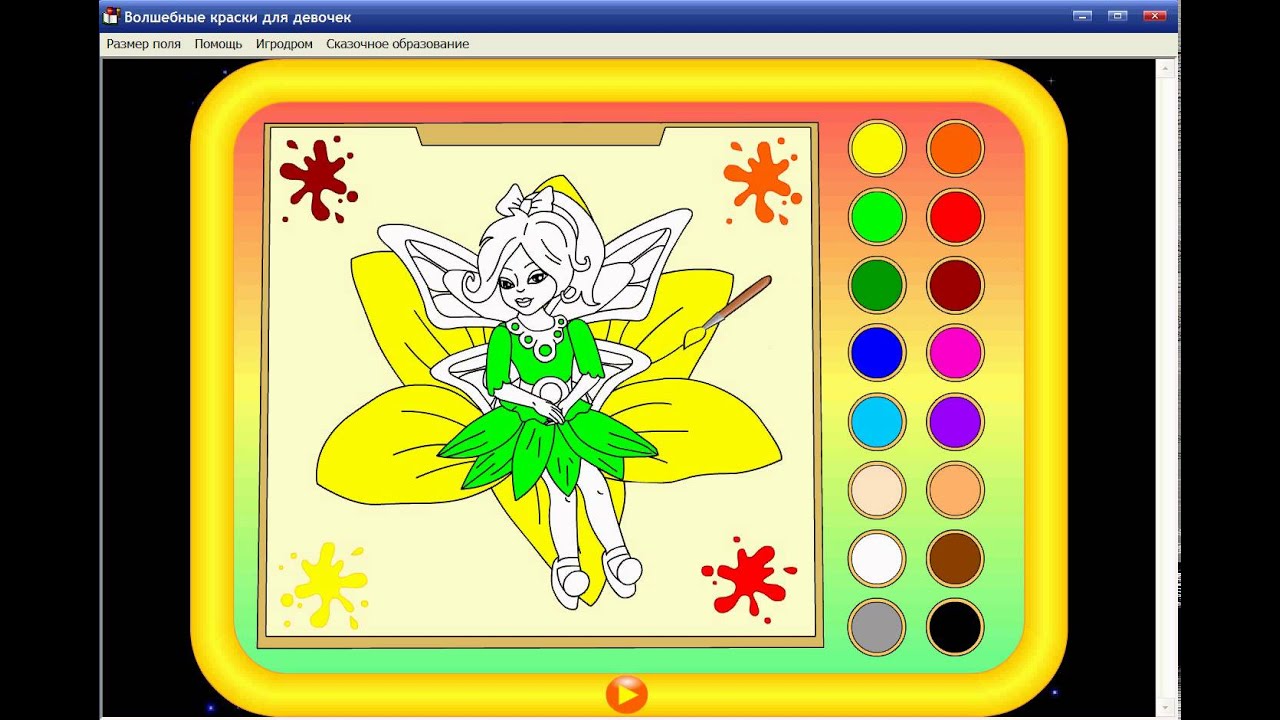
Task: Select the white paint color
Action: click(877, 559)
